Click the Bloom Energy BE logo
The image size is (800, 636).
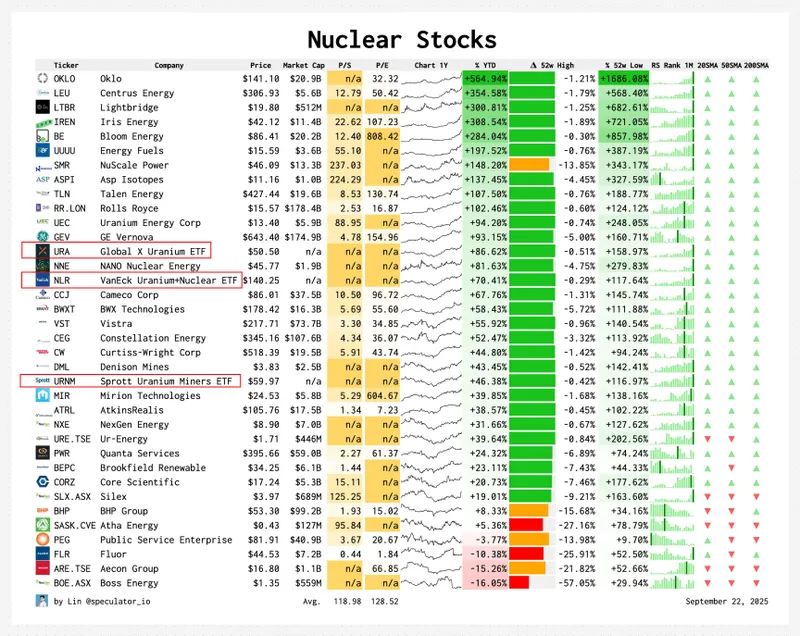[42, 136]
